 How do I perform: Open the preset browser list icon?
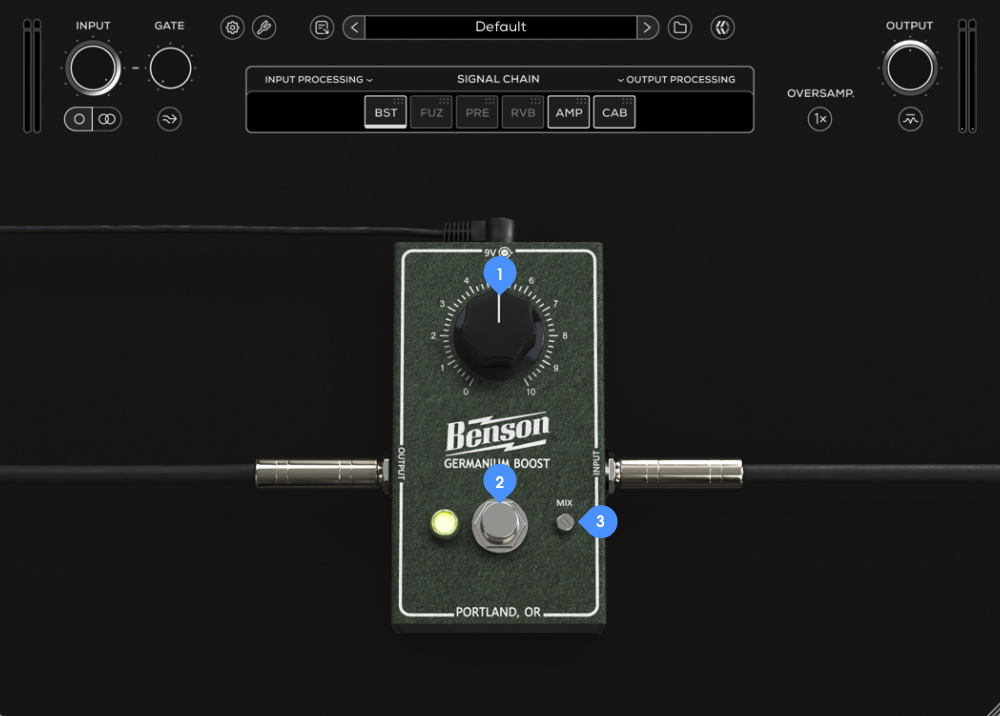click(322, 27)
